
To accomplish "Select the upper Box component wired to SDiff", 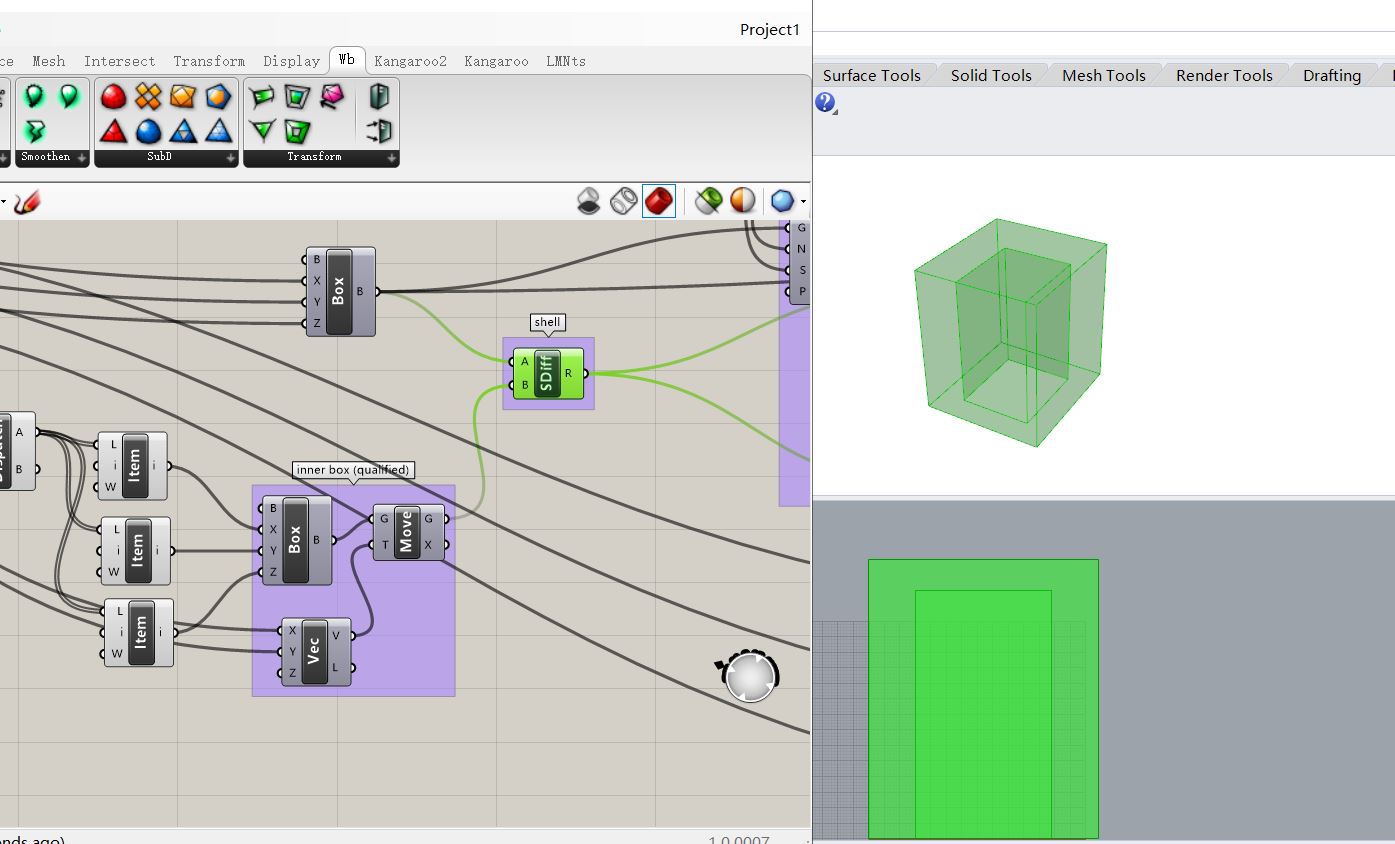I will 339,292.
